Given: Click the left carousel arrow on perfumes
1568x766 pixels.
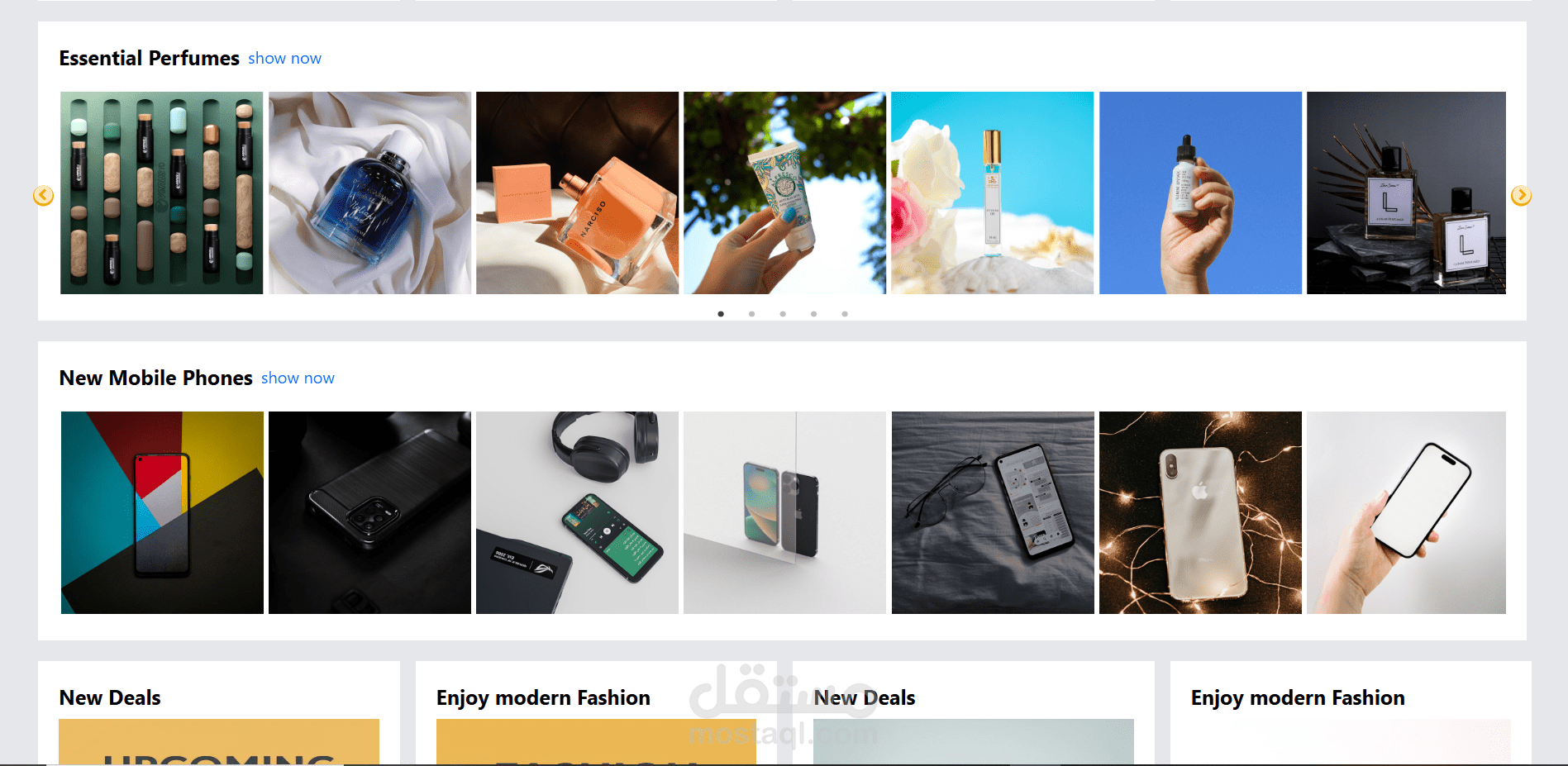Looking at the screenshot, I should (43, 196).
